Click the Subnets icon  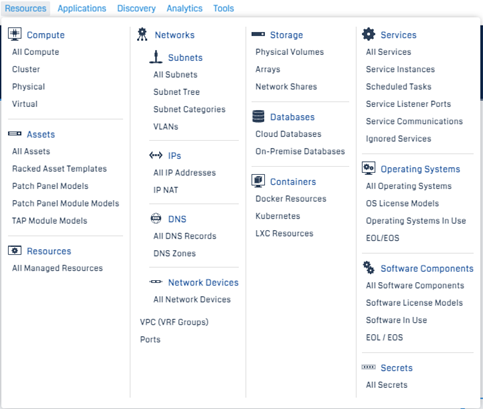(x=156, y=57)
